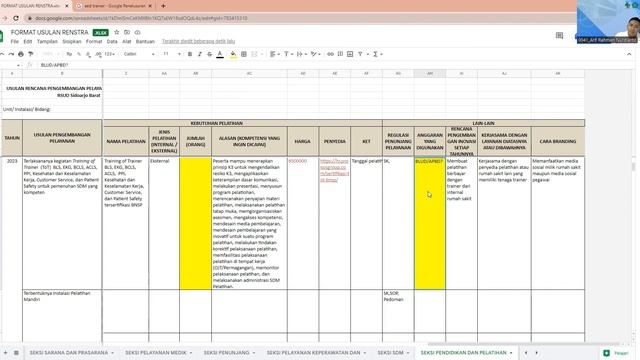Open comment history icon at top right

pyautogui.click(x=559, y=36)
